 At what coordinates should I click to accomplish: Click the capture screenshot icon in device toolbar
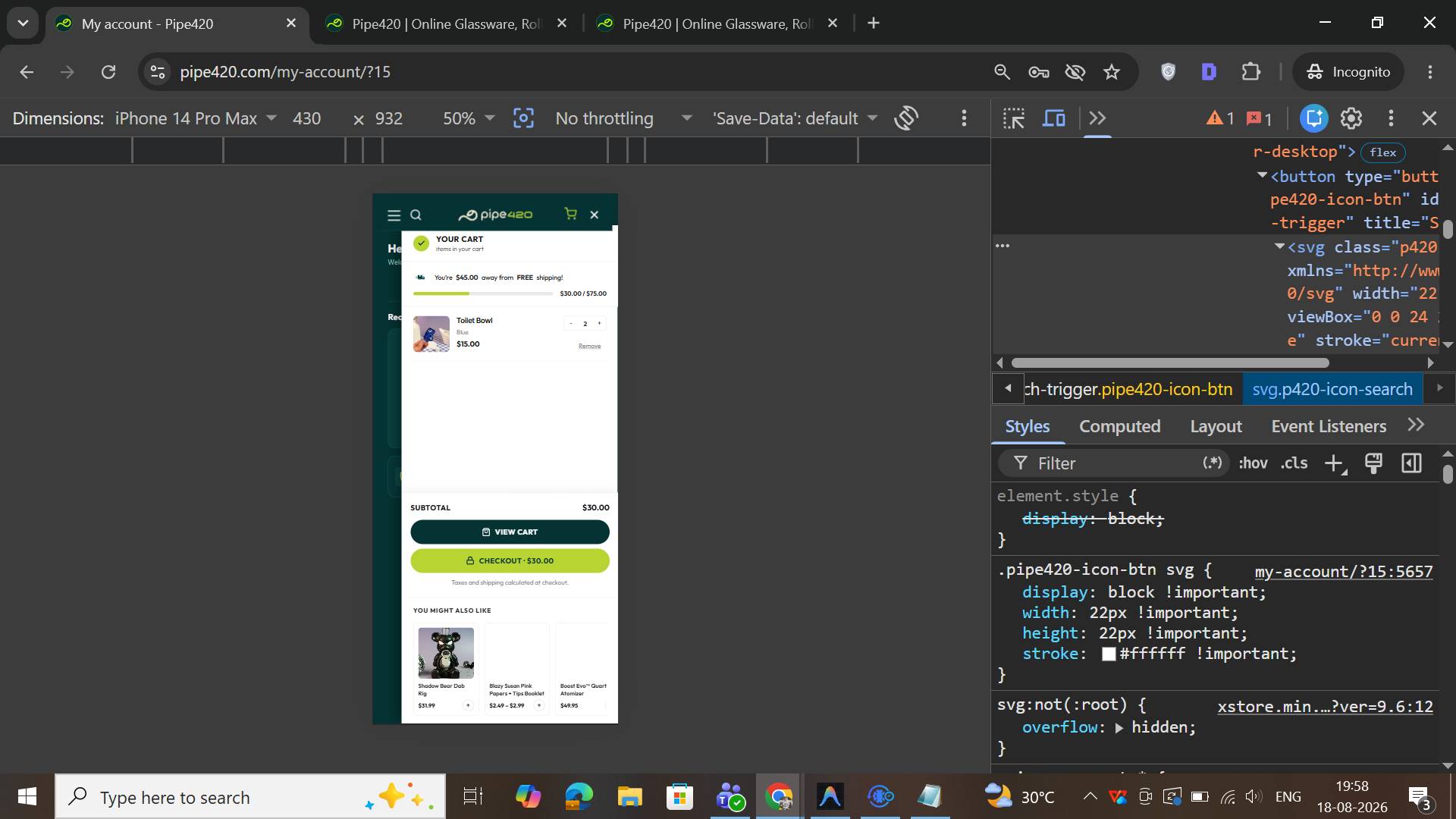523,118
